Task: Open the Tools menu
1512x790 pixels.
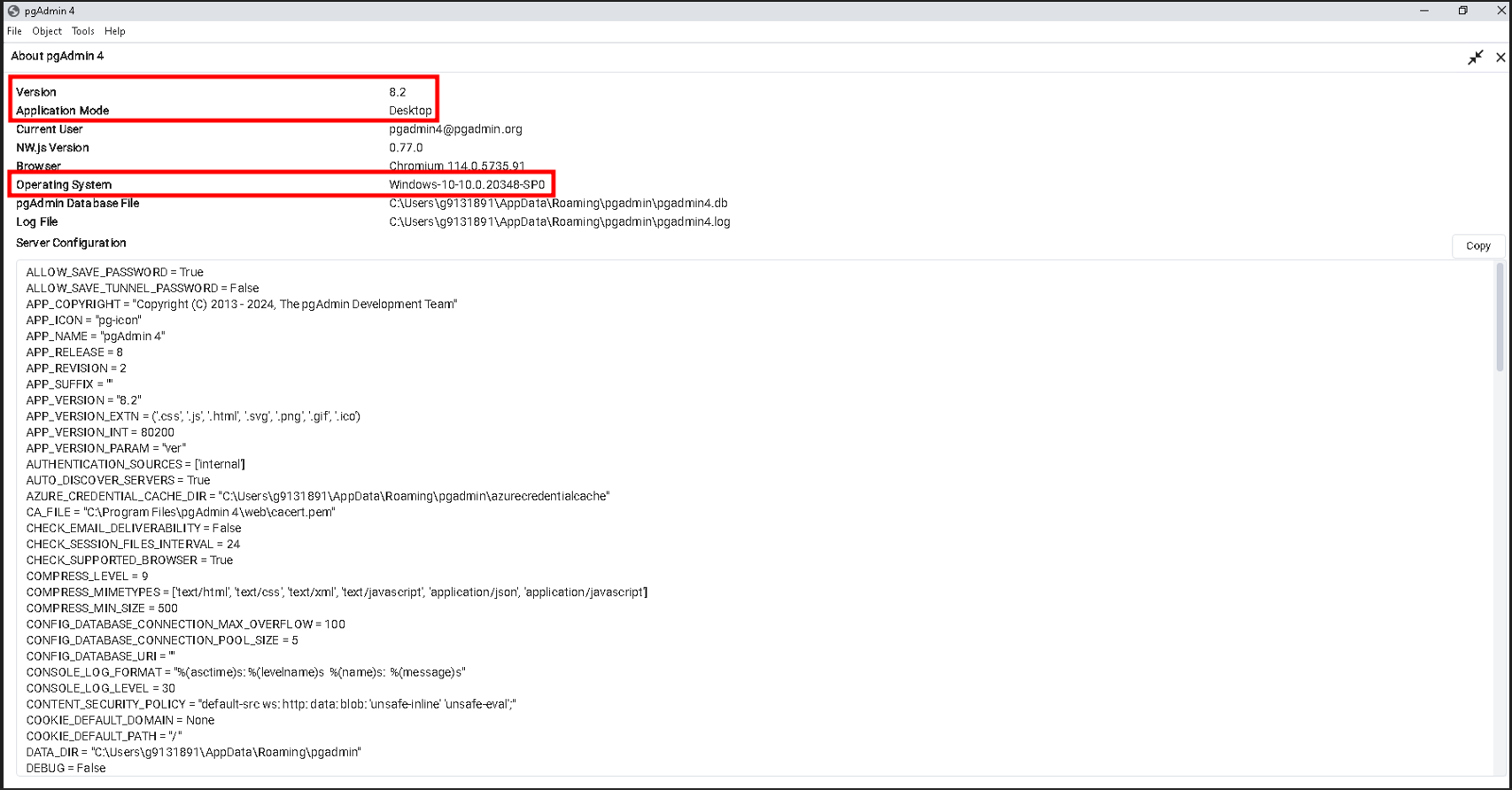Action: [82, 31]
